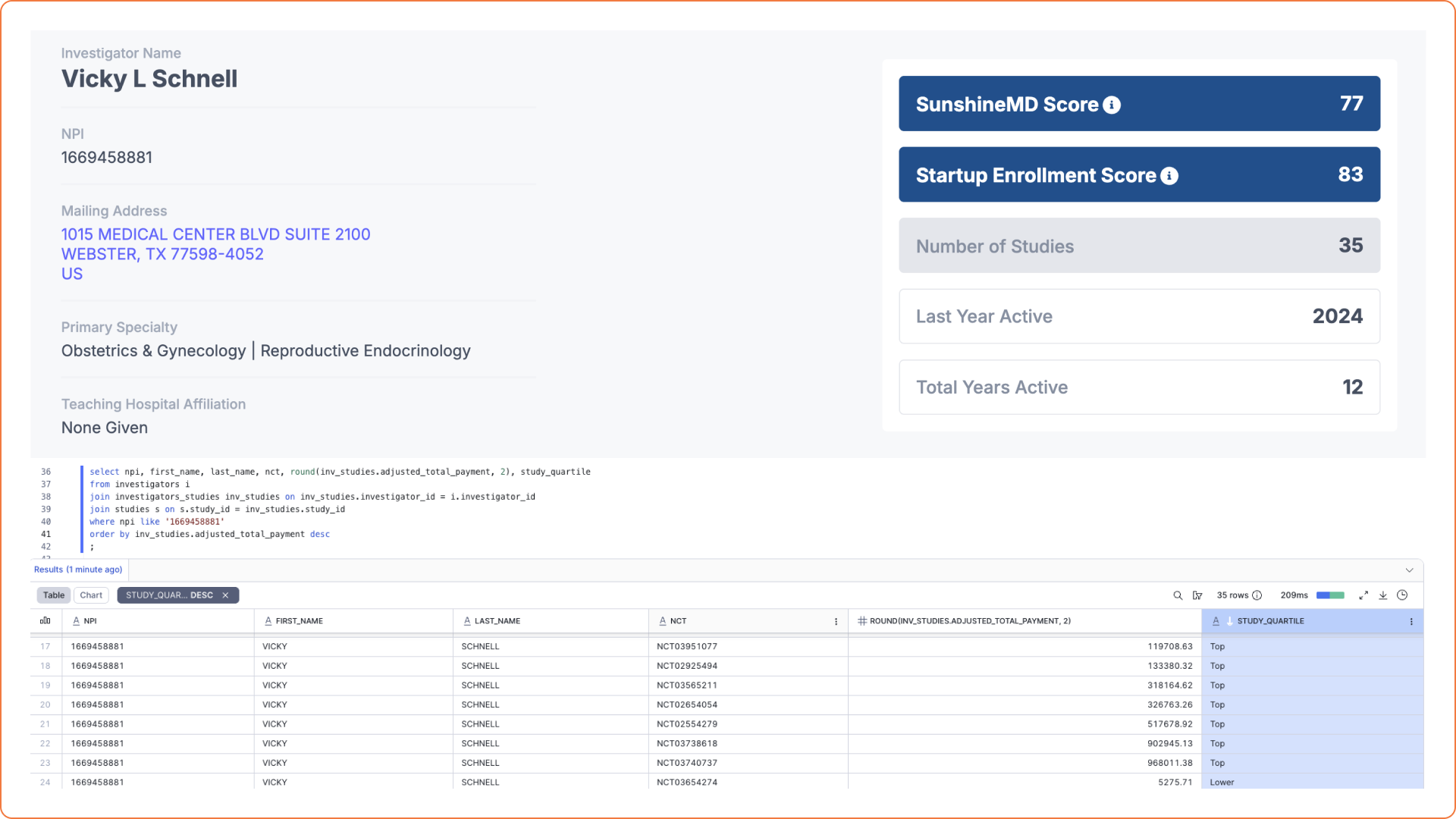The image size is (1456, 819).
Task: Click the SunshineMD Score info icon
Action: (1112, 105)
